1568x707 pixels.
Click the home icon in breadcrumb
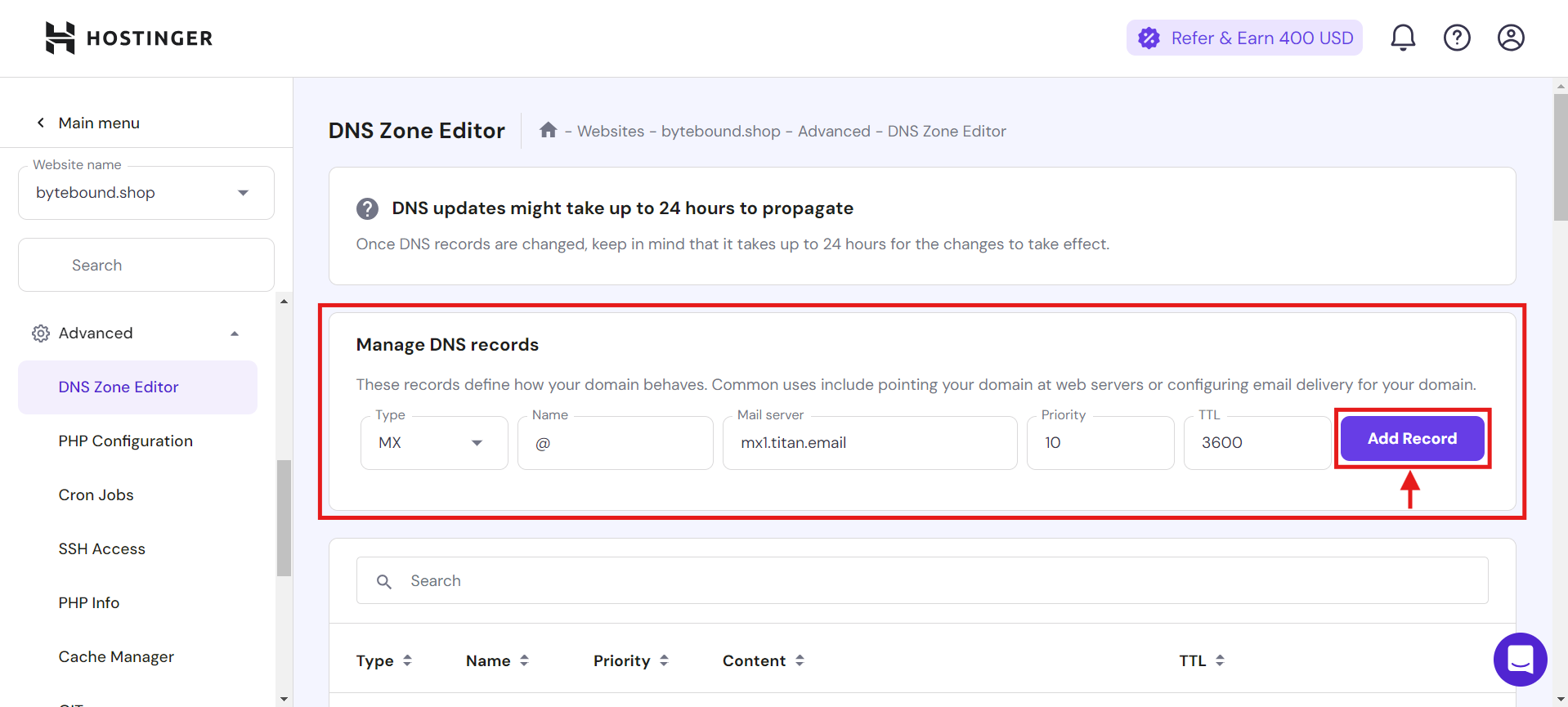tap(548, 130)
